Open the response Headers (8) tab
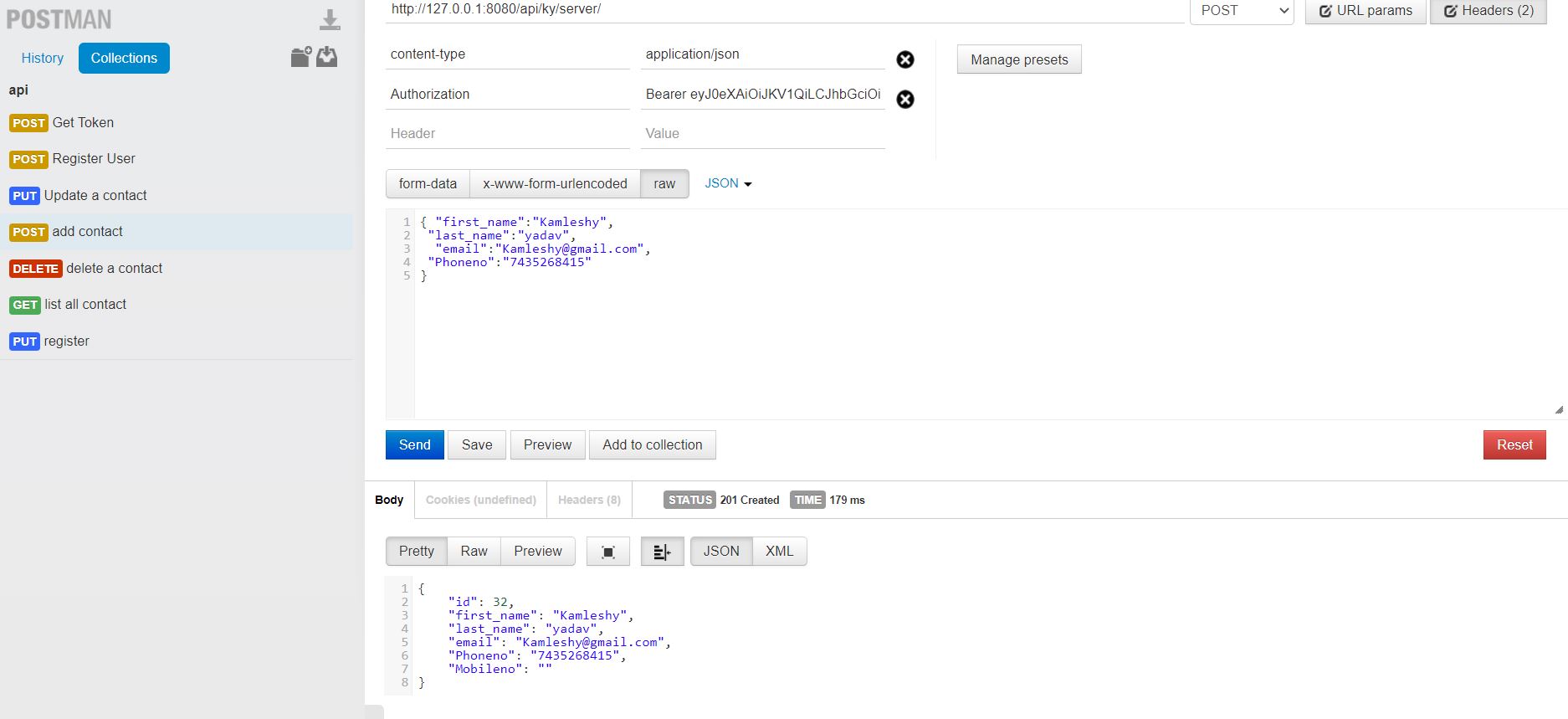 pyautogui.click(x=589, y=500)
